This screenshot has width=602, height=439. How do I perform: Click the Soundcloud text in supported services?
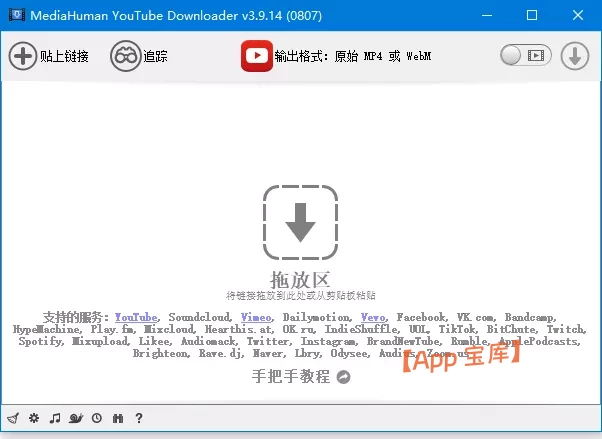tap(200, 317)
